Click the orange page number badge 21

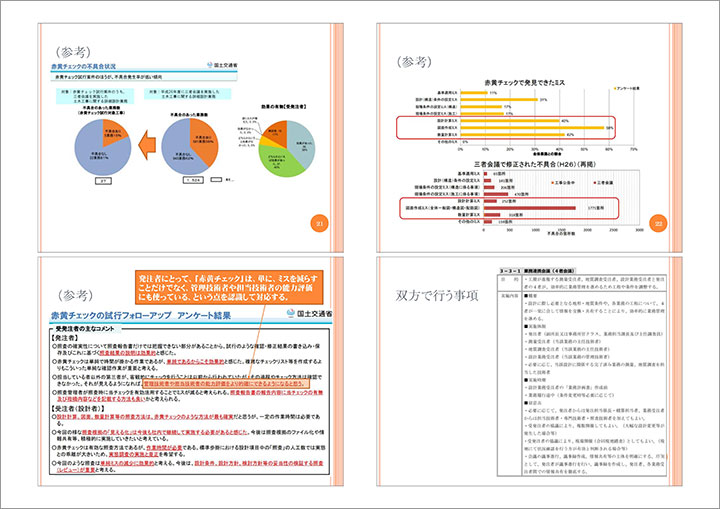click(x=320, y=223)
